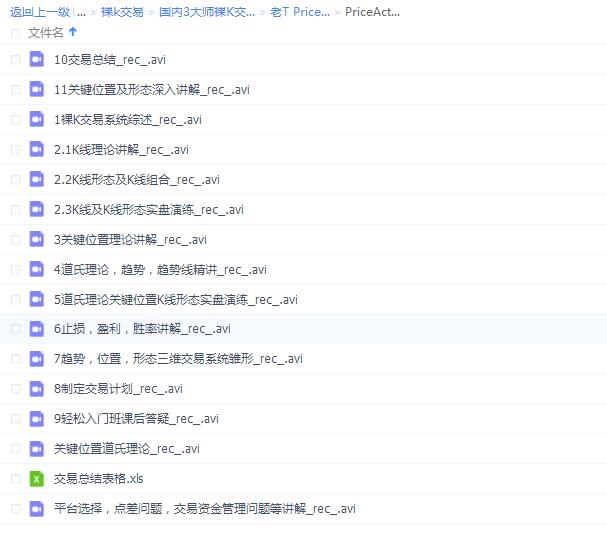Image resolution: width=607 pixels, height=534 pixels.
Task: Click video icon for 6止损，盈利，胜率讲解
Action: tap(37, 329)
